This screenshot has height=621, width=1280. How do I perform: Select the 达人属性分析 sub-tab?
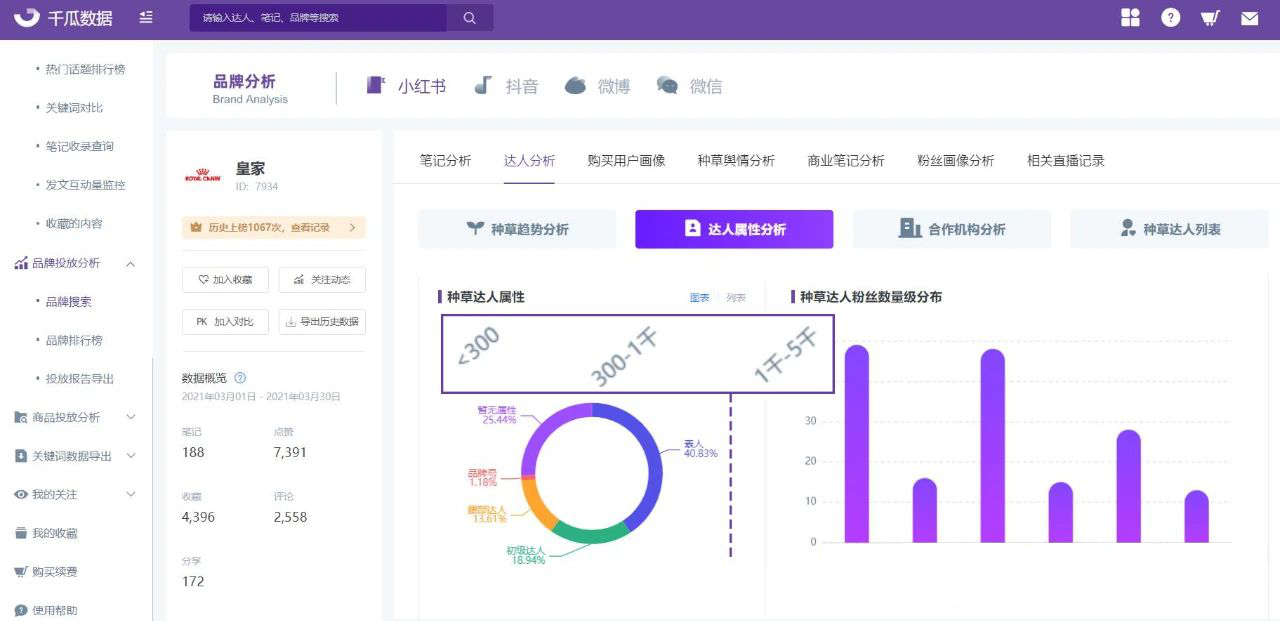coord(734,229)
